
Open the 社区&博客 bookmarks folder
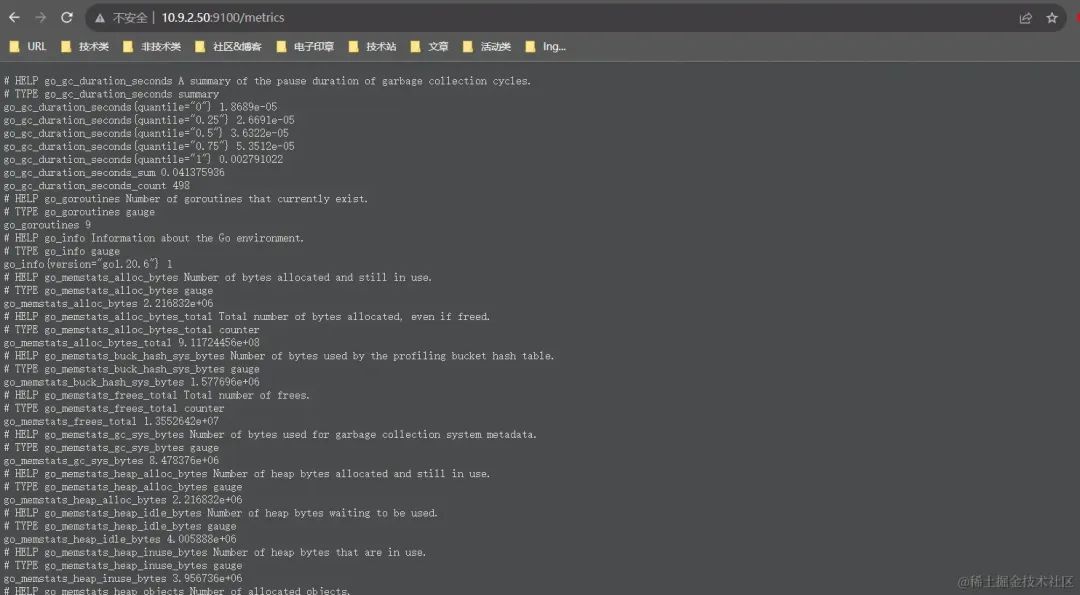(228, 47)
